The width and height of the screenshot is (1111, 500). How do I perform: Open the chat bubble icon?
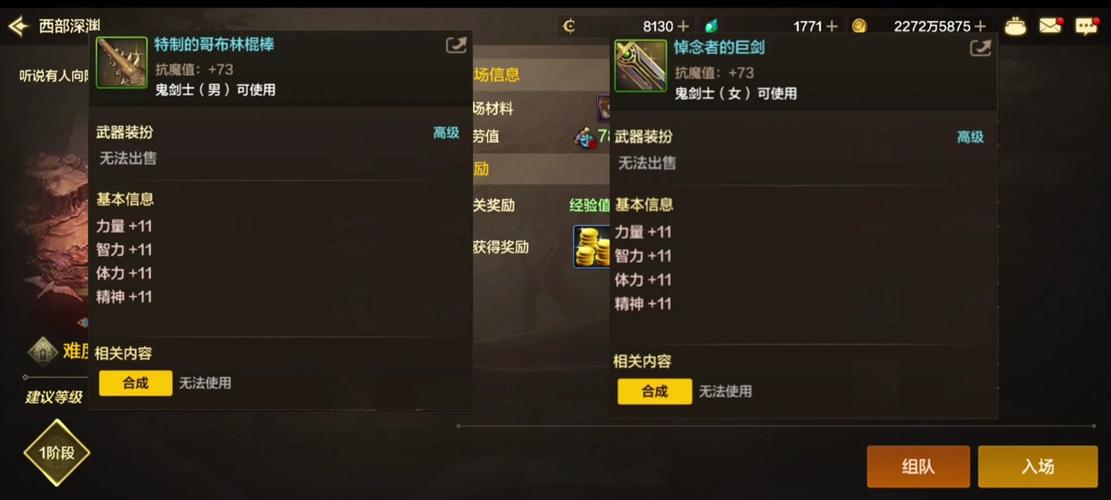point(1086,26)
